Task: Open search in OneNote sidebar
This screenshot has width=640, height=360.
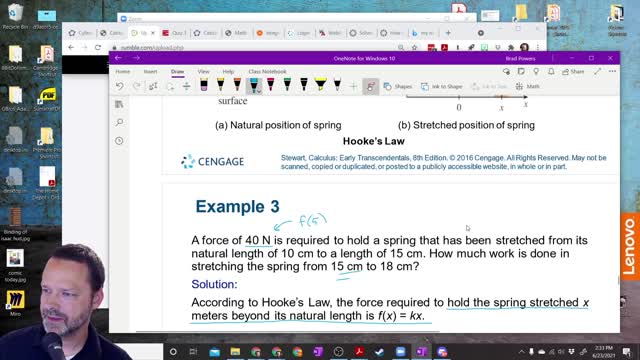Action: 119,122
